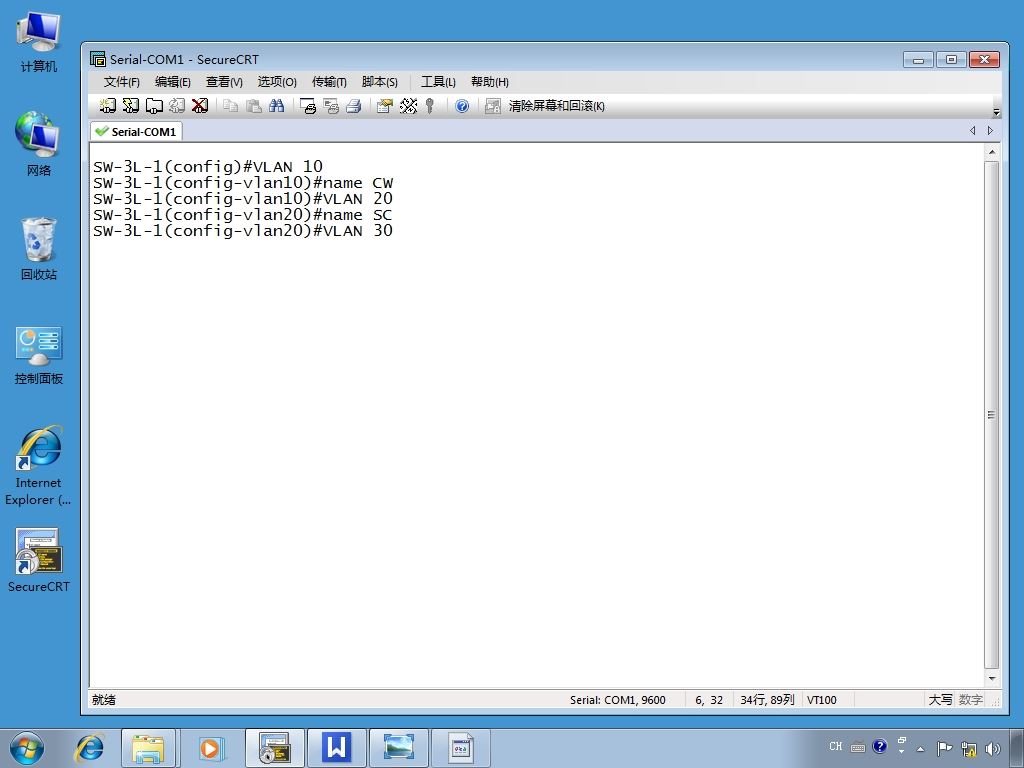Open the 文件(F) menu

pyautogui.click(x=121, y=82)
